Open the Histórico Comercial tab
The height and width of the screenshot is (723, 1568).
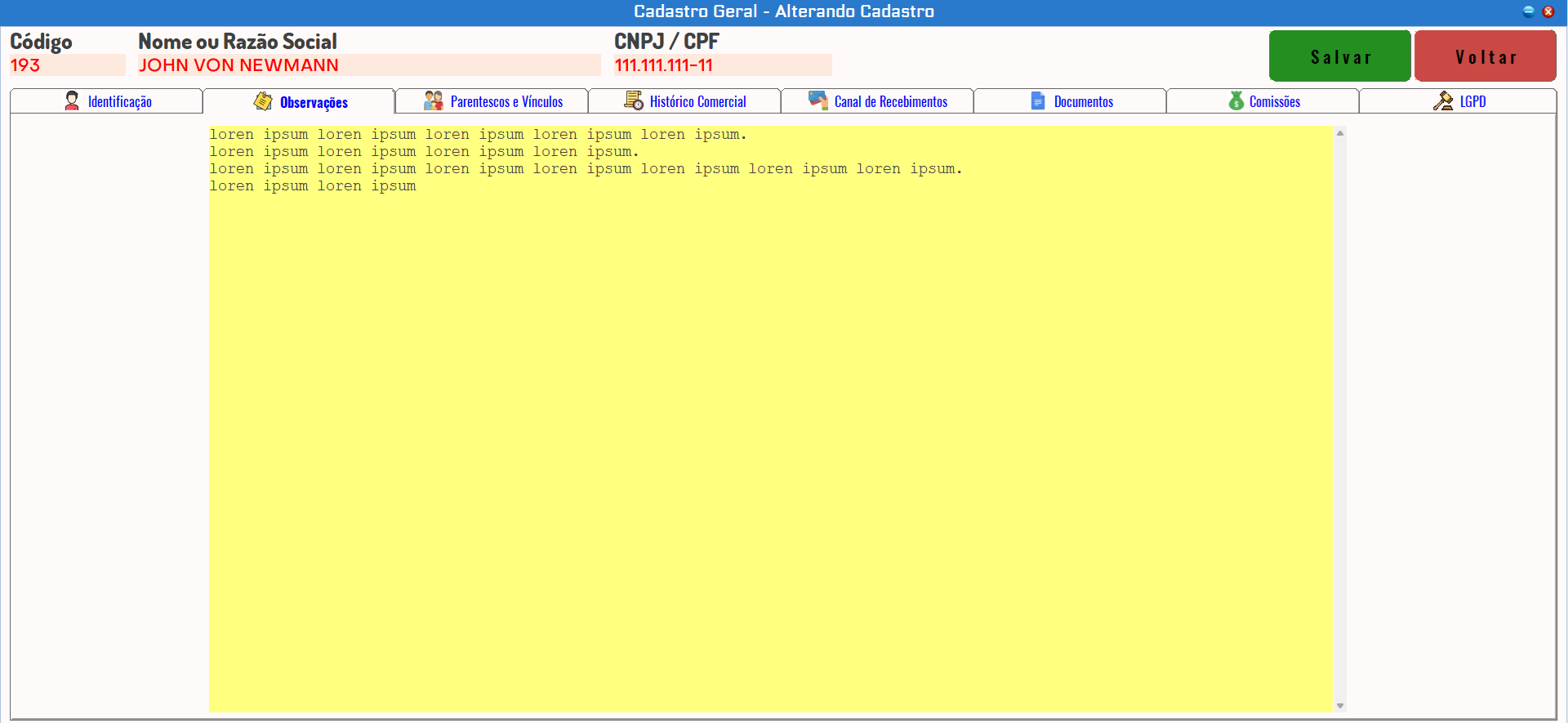(x=684, y=101)
